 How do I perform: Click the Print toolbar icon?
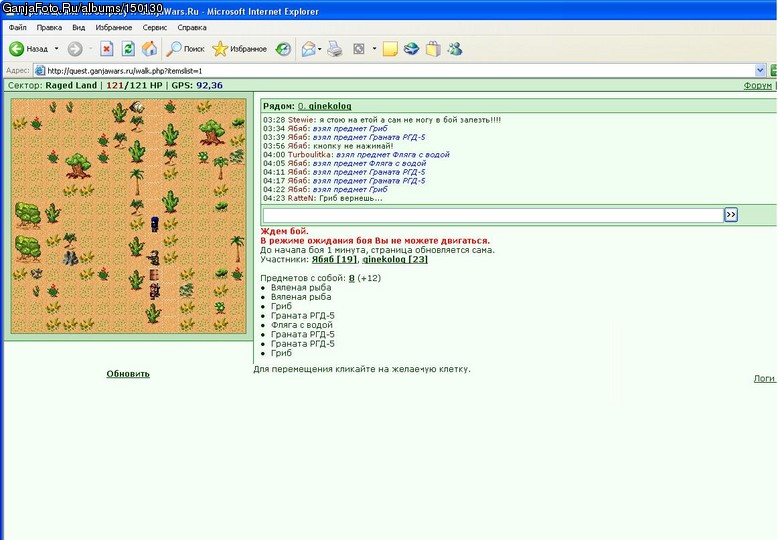point(335,49)
